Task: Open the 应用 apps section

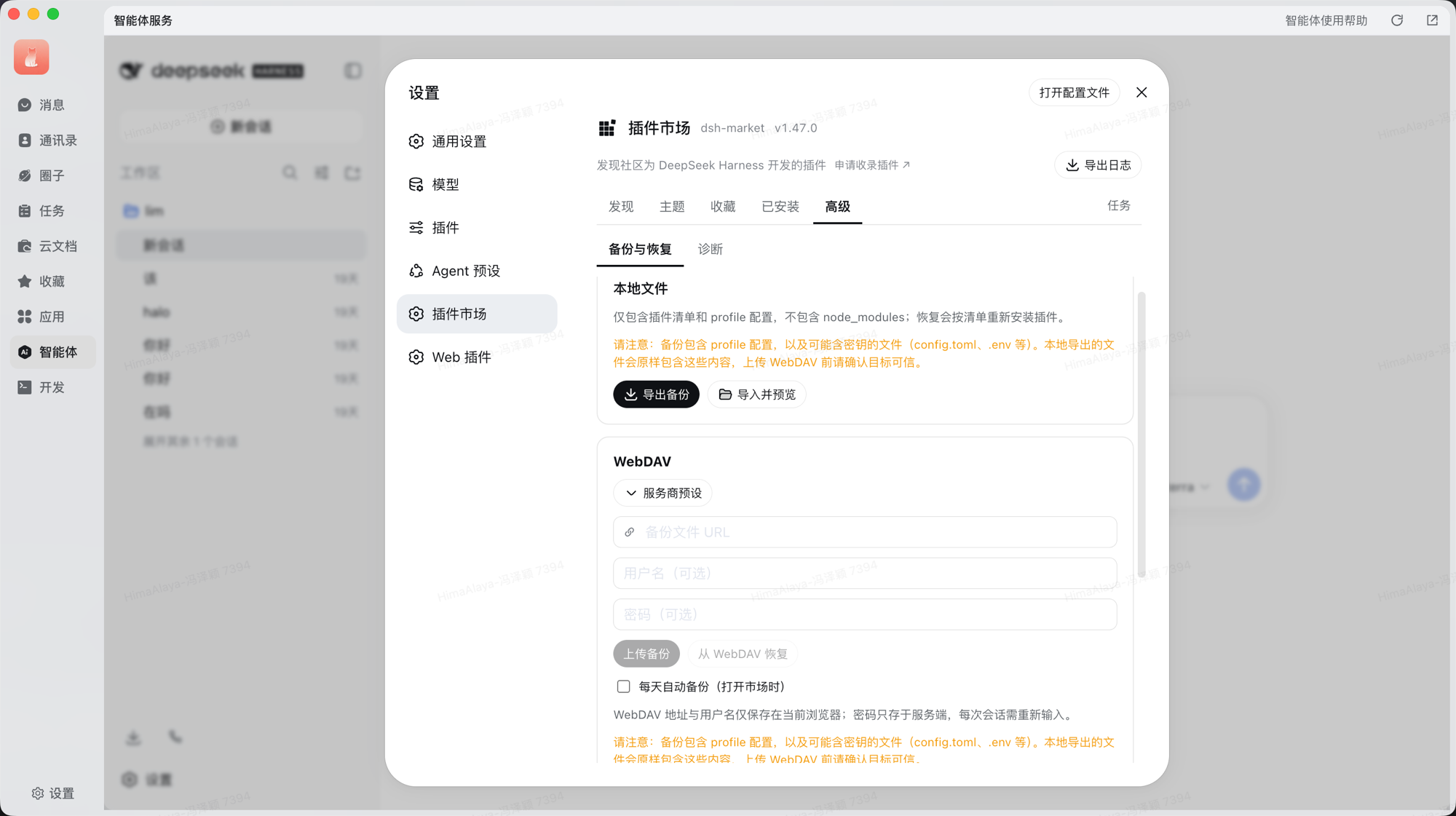Action: (x=52, y=317)
